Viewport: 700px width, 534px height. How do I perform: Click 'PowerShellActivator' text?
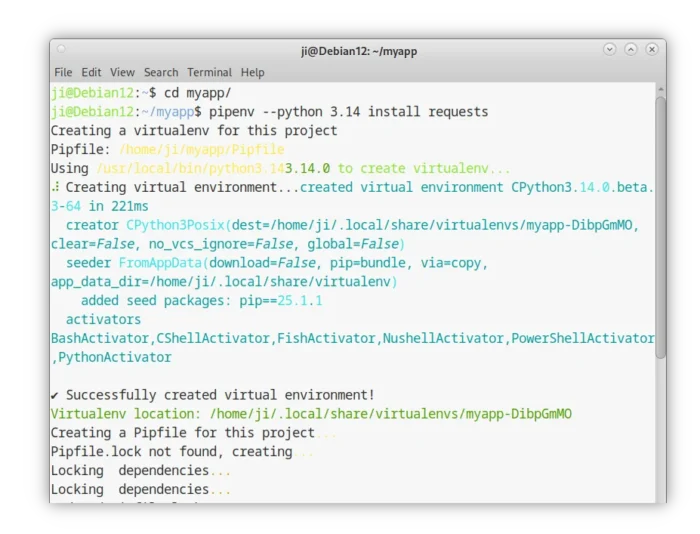point(583,338)
